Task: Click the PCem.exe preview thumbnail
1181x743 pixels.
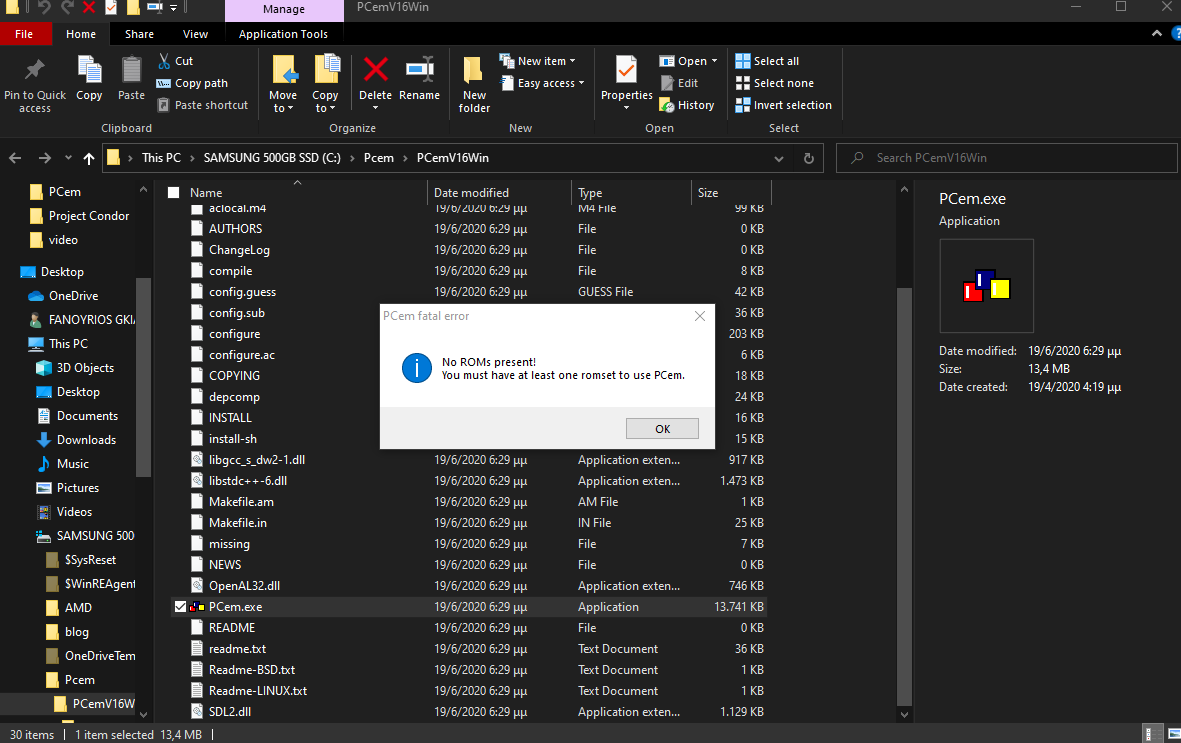Action: tap(986, 286)
